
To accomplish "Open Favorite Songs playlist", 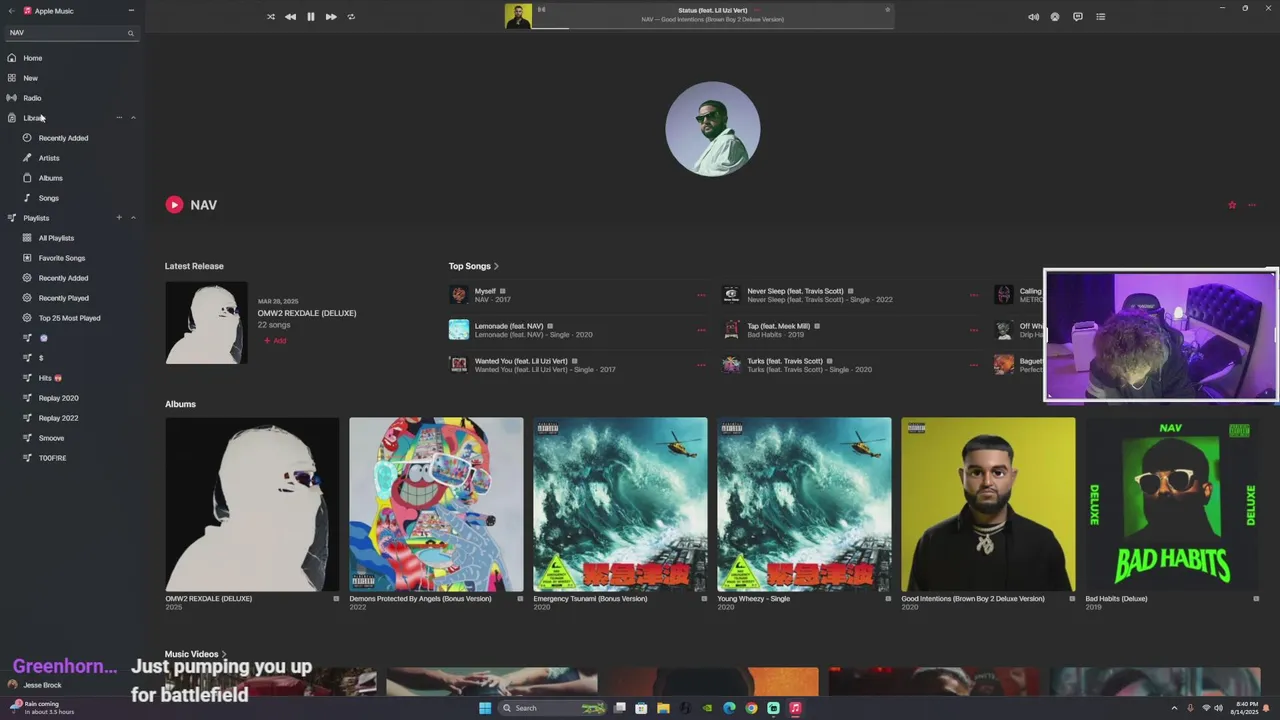I will point(62,258).
